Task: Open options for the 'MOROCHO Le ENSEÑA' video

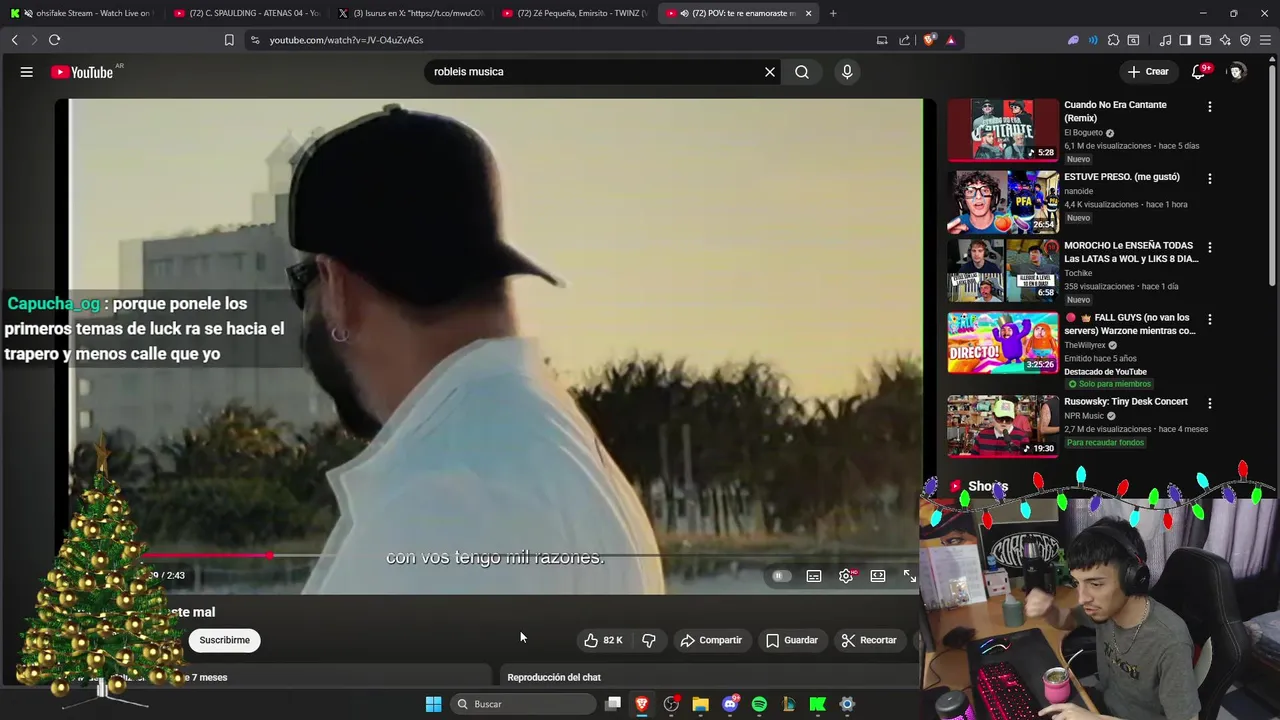Action: 1210,247
